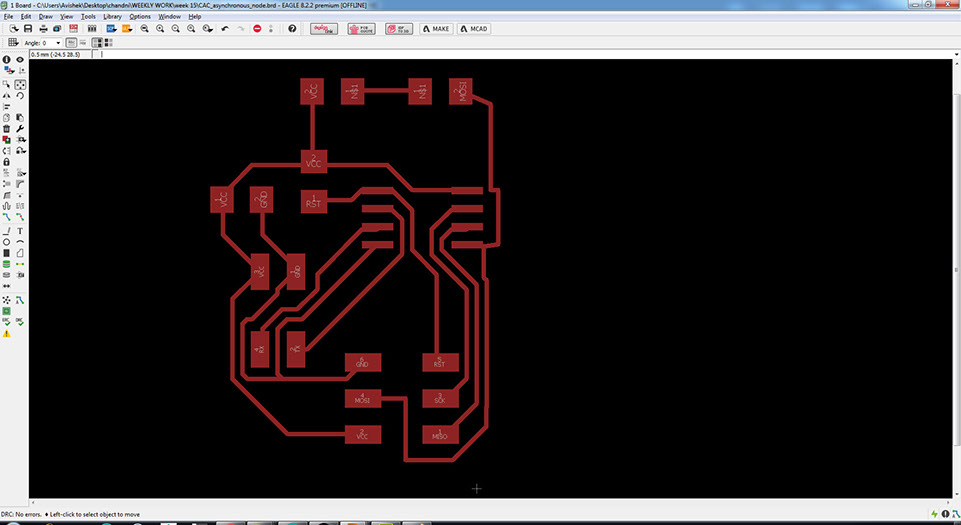Select the Change wrench tool

20,129
